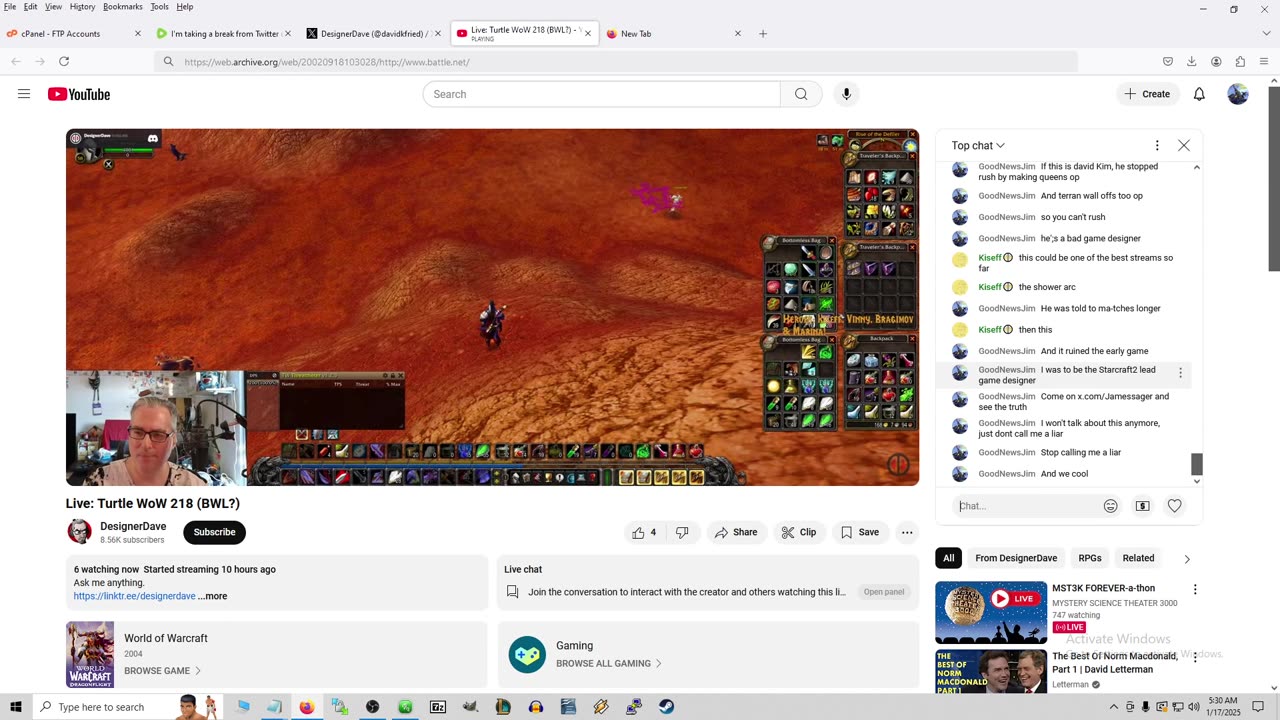Switch to DesignerDave Twitter tab
This screenshot has height=720, width=1280.
click(x=373, y=33)
